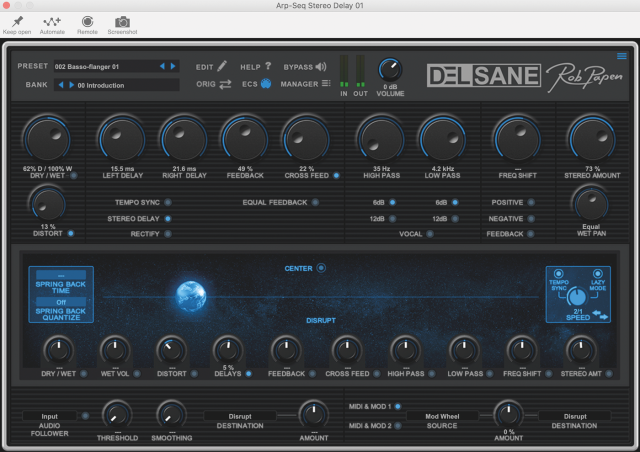
Task: Click the Rob Papen logo
Action: 584,76
